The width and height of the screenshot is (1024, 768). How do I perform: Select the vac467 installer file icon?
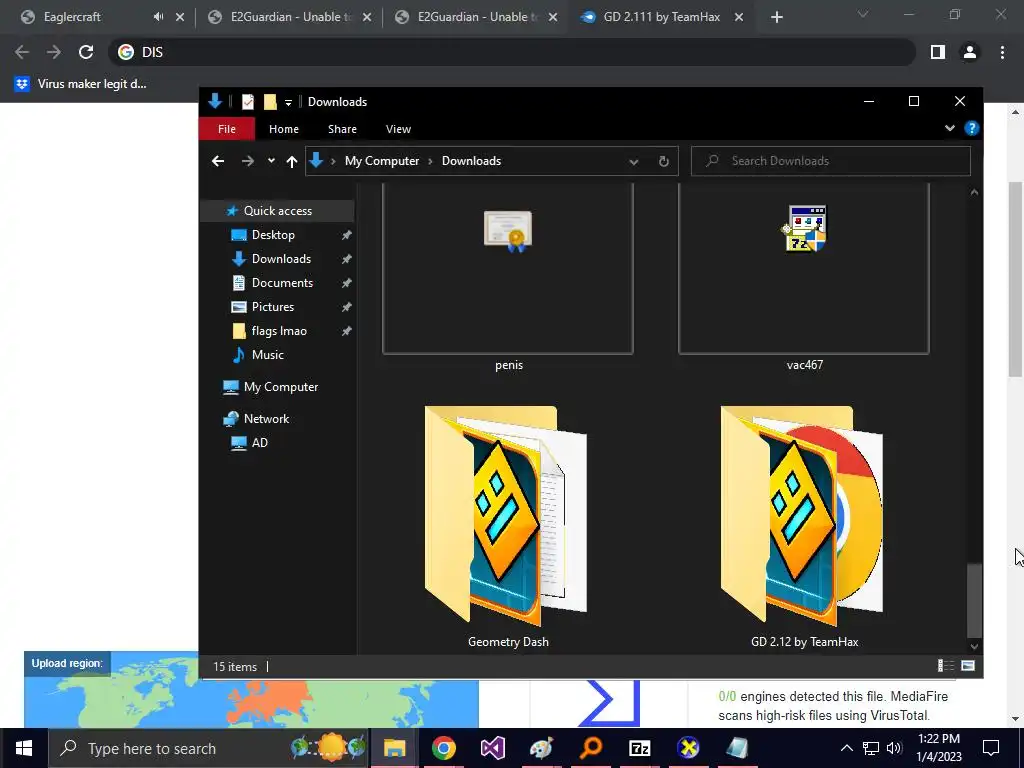[804, 228]
